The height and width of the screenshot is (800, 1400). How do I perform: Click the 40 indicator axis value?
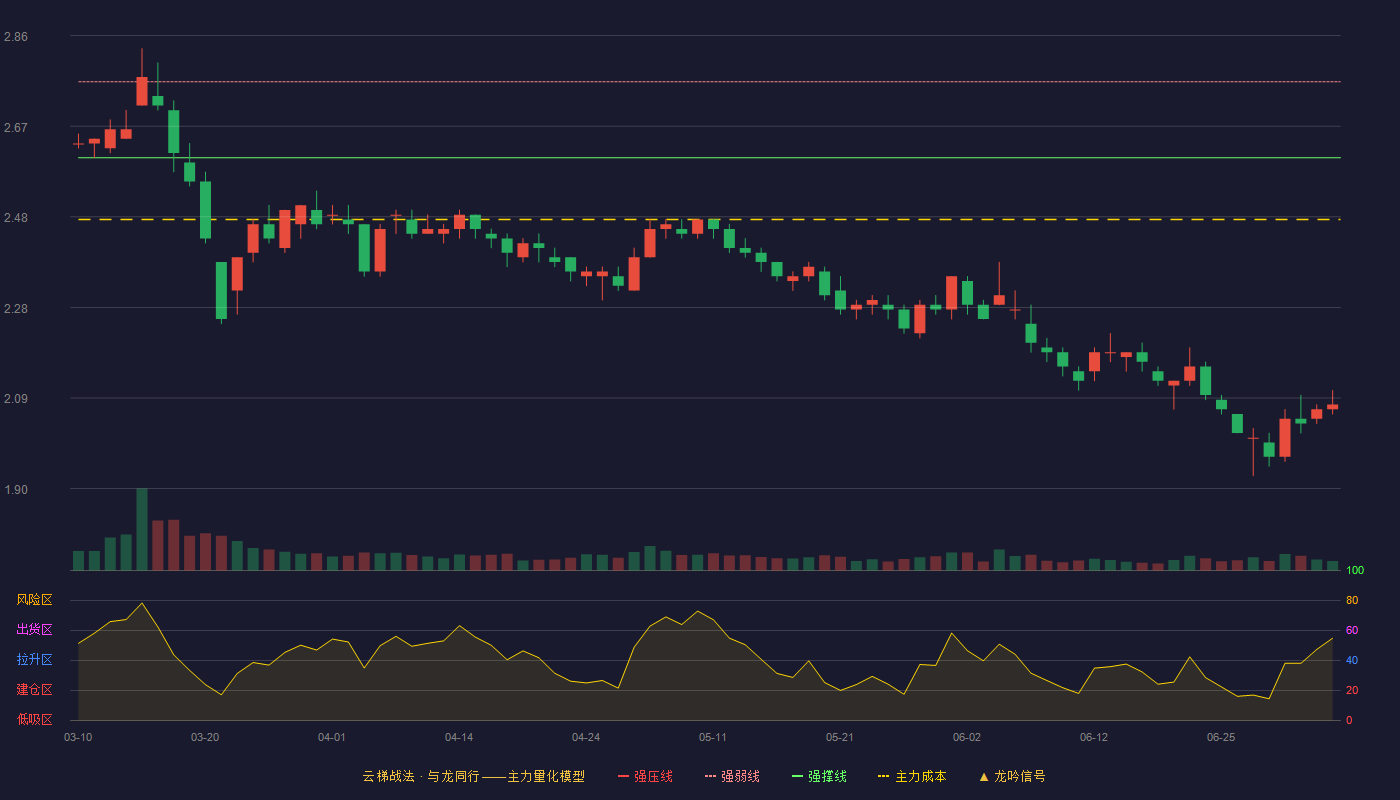(1352, 660)
